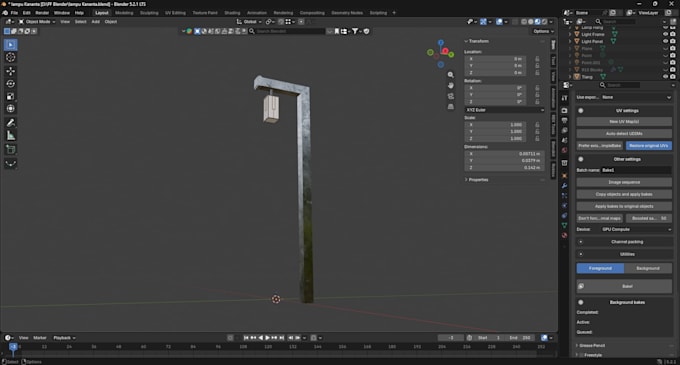Toggle visibility eye of Tiang
This screenshot has width=680, height=365.
click(665, 77)
